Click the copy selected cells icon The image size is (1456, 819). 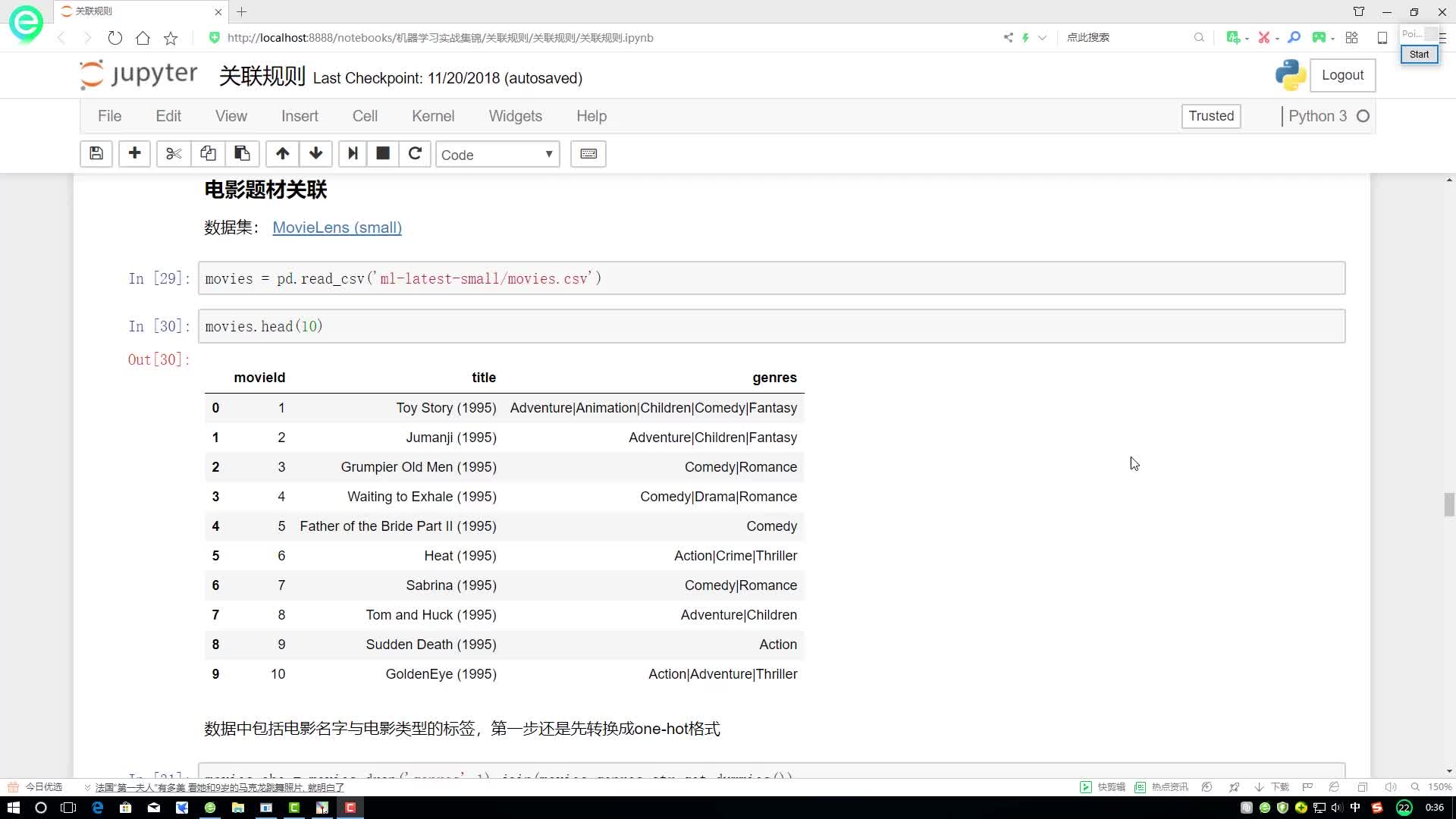[207, 154]
